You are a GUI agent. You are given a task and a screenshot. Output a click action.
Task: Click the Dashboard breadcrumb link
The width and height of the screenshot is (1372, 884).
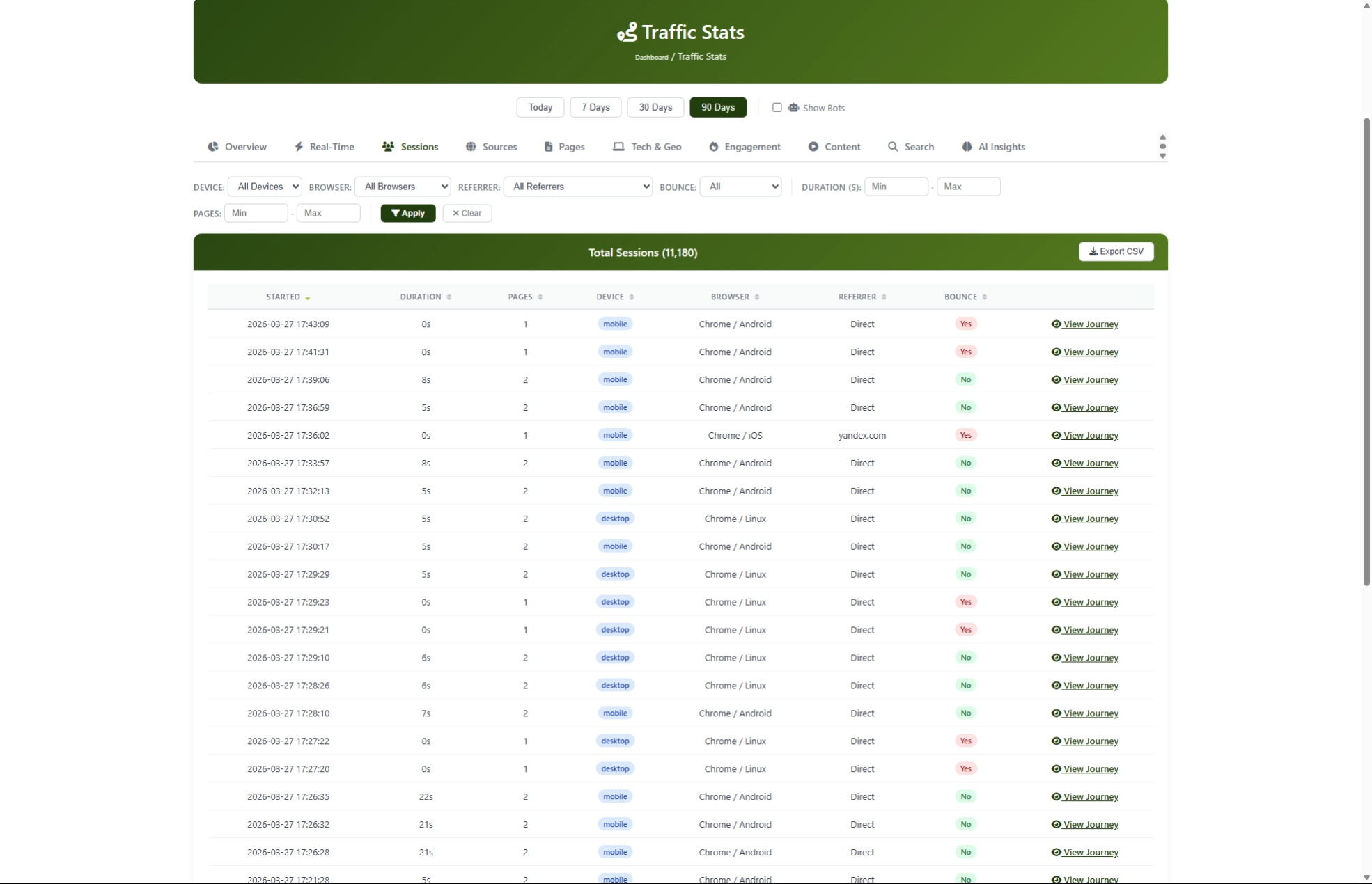[650, 57]
